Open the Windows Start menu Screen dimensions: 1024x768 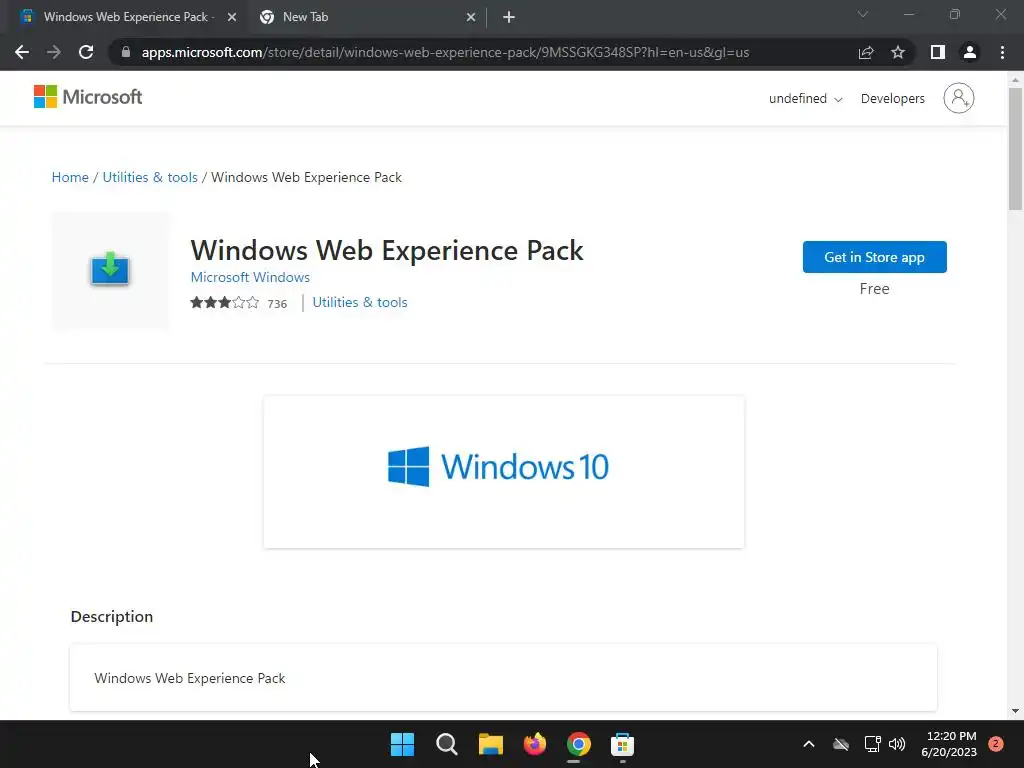[402, 744]
